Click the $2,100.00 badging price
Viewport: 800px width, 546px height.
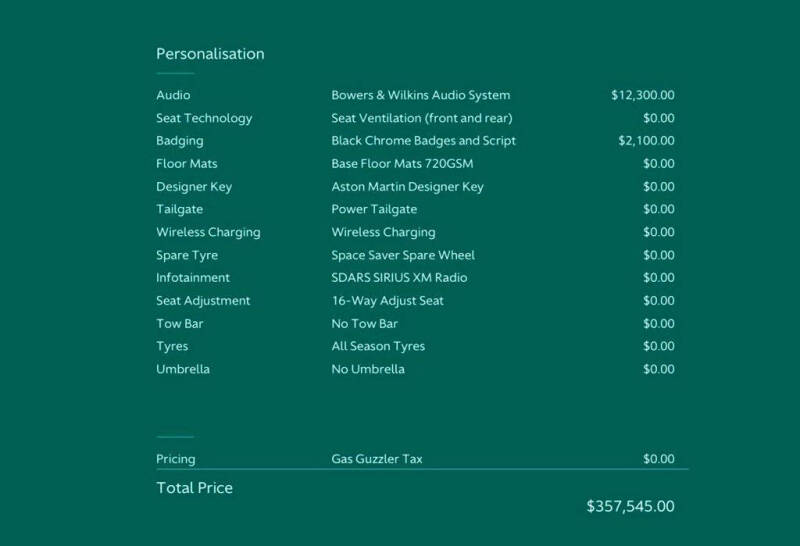coord(646,141)
